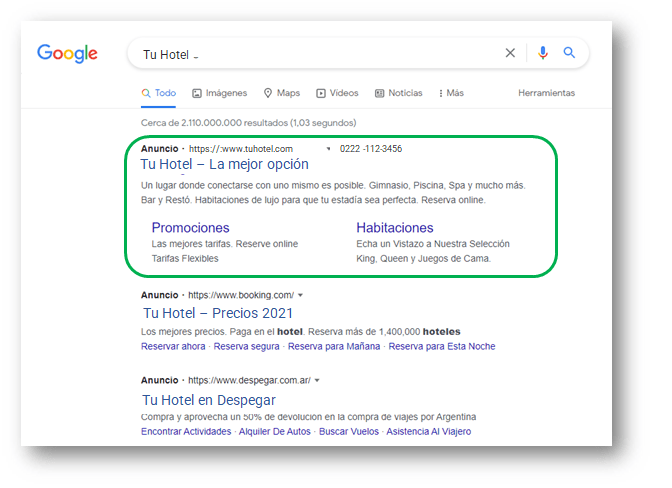Open the Promociones sitelink
The height and width of the screenshot is (488, 672).
190,228
